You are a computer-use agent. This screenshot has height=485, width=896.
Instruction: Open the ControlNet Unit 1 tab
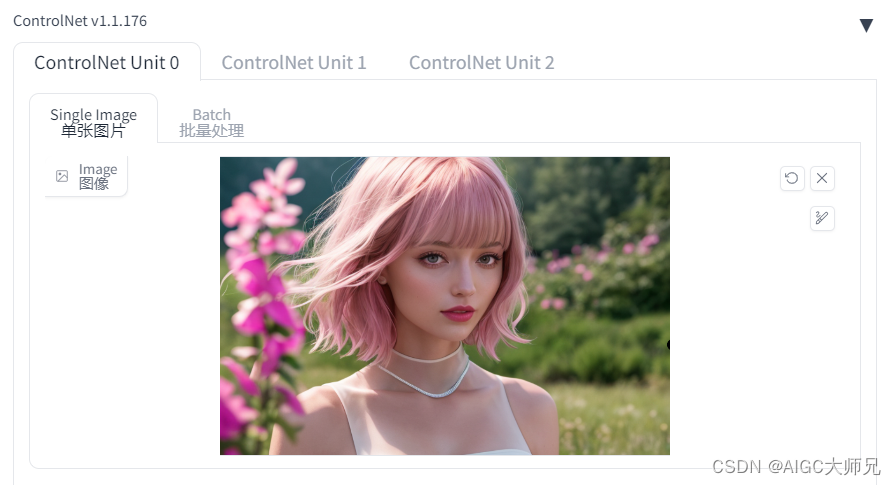tap(294, 62)
